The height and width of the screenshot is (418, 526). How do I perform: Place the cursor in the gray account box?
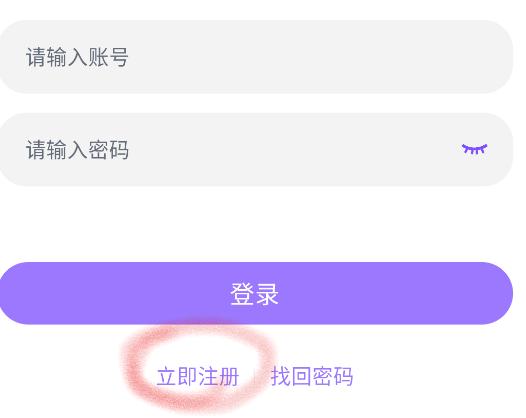[256, 57]
